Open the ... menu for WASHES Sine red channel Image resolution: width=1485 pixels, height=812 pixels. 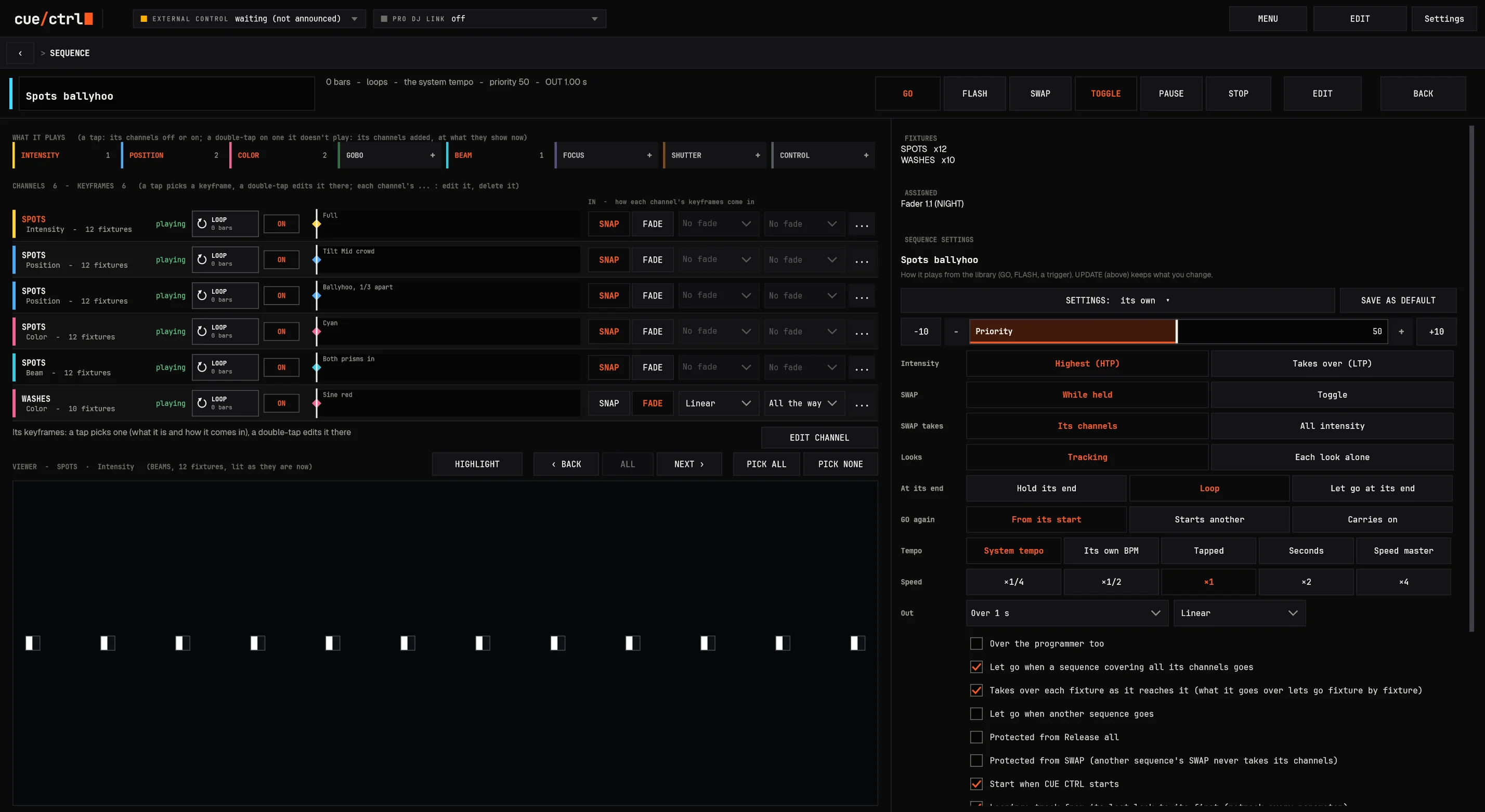coord(861,403)
